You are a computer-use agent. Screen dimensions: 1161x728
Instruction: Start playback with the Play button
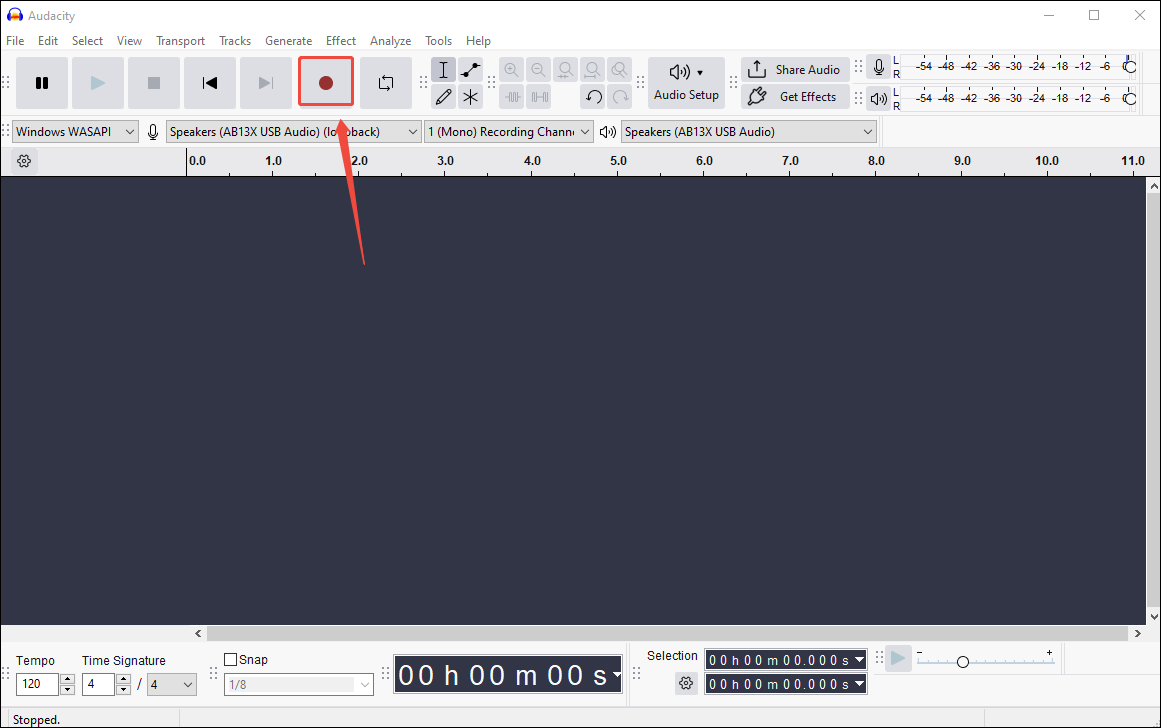click(98, 83)
